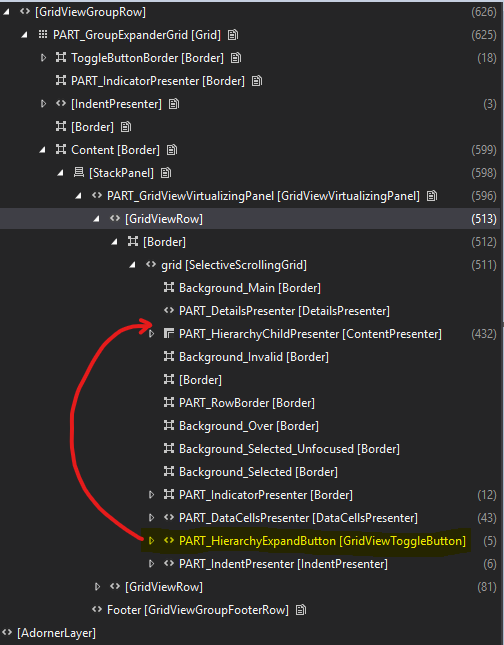Click the descendant count (5)

coord(490,541)
